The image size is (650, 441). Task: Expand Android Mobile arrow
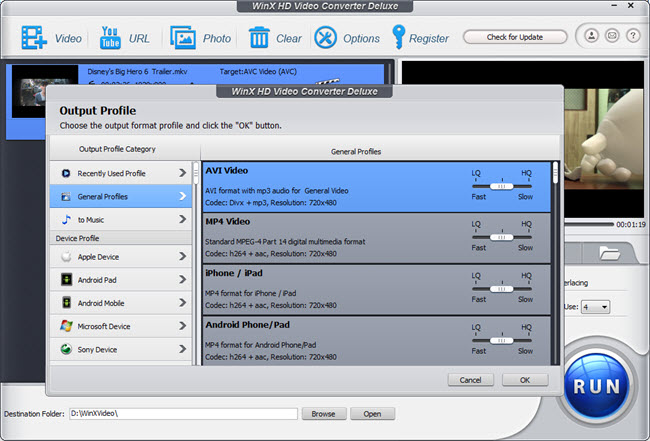pos(182,303)
